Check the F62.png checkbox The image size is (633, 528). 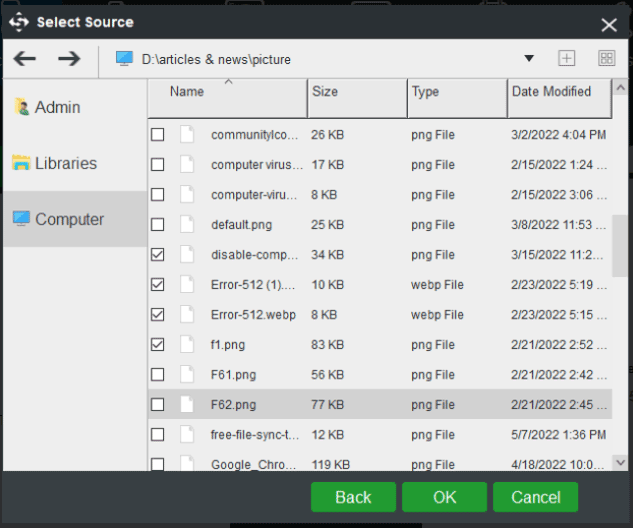tap(157, 404)
